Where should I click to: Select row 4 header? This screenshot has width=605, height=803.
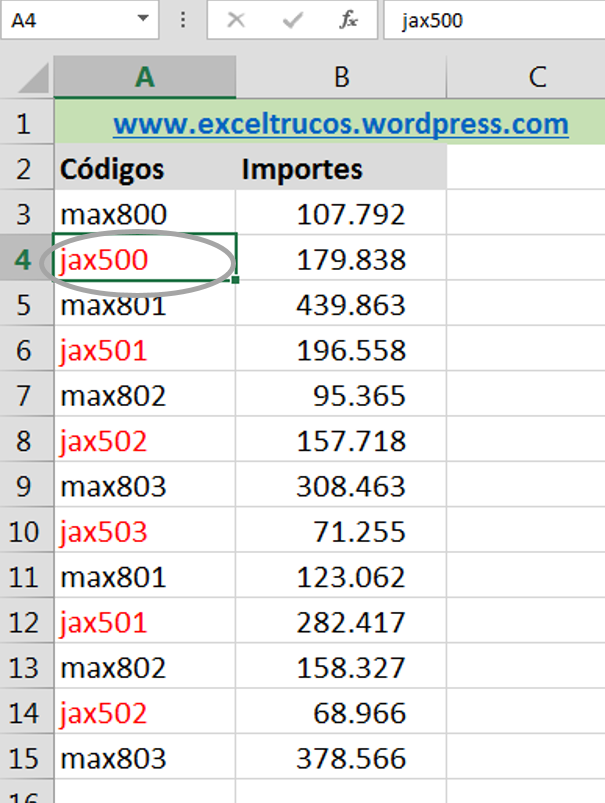pos(25,260)
